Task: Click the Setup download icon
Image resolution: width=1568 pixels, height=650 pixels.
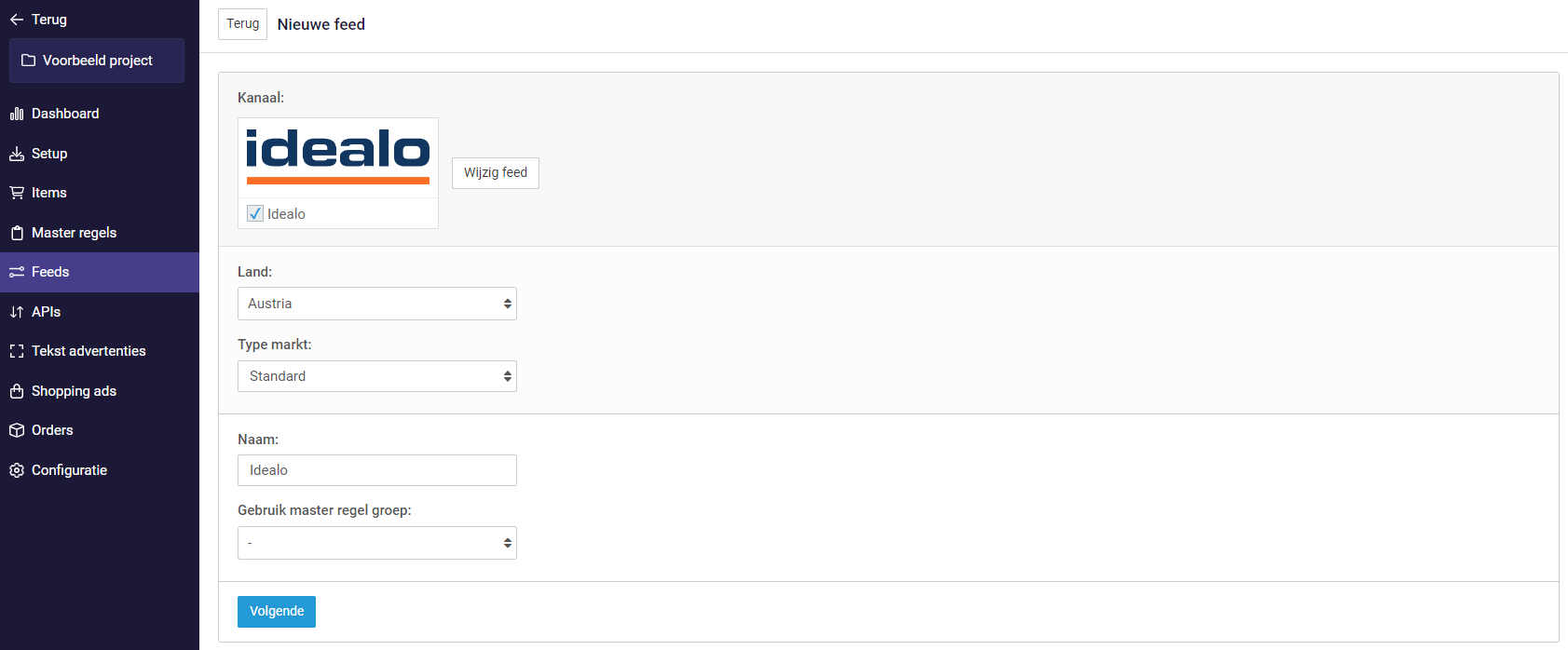Action: coord(17,154)
